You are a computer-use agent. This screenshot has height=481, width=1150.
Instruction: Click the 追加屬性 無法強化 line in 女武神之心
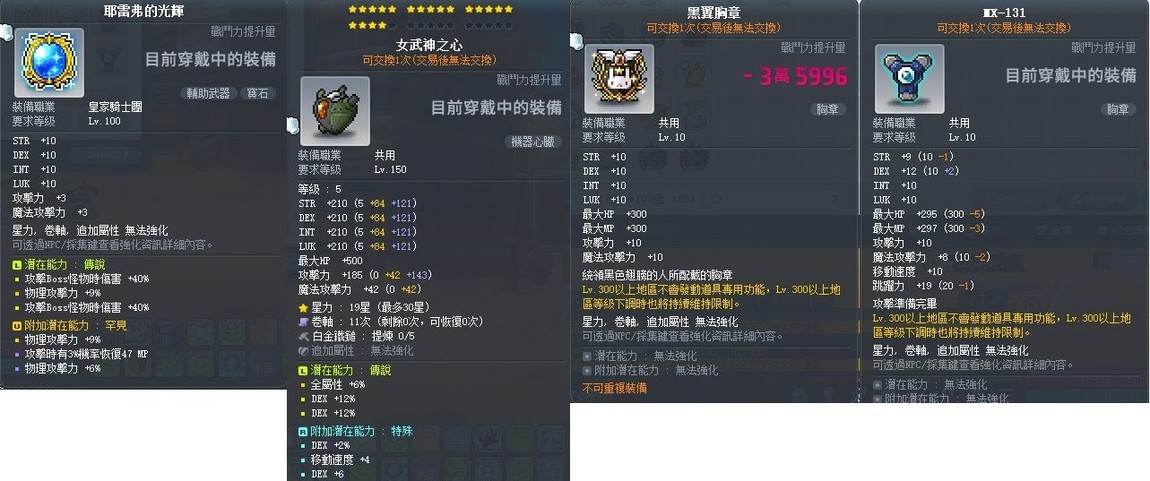[356, 350]
